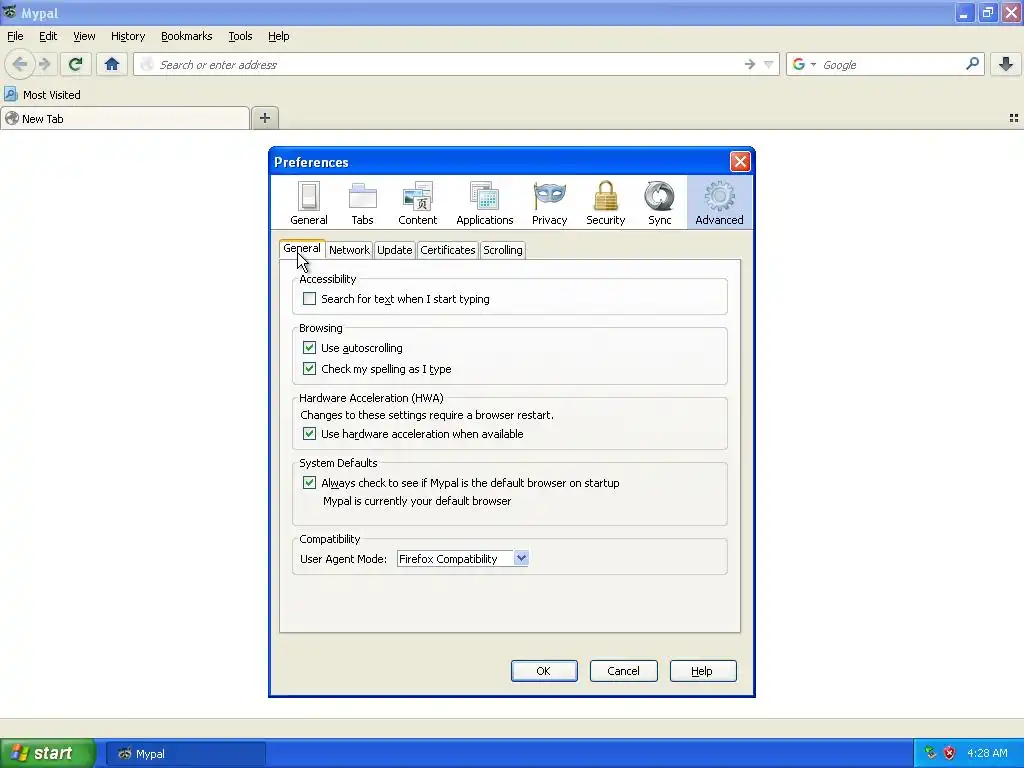Open the Applications preferences pane
The image size is (1024, 768).
point(485,203)
